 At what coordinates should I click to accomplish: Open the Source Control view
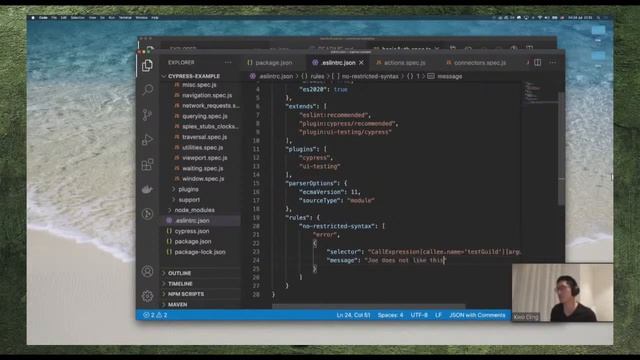coord(147,115)
